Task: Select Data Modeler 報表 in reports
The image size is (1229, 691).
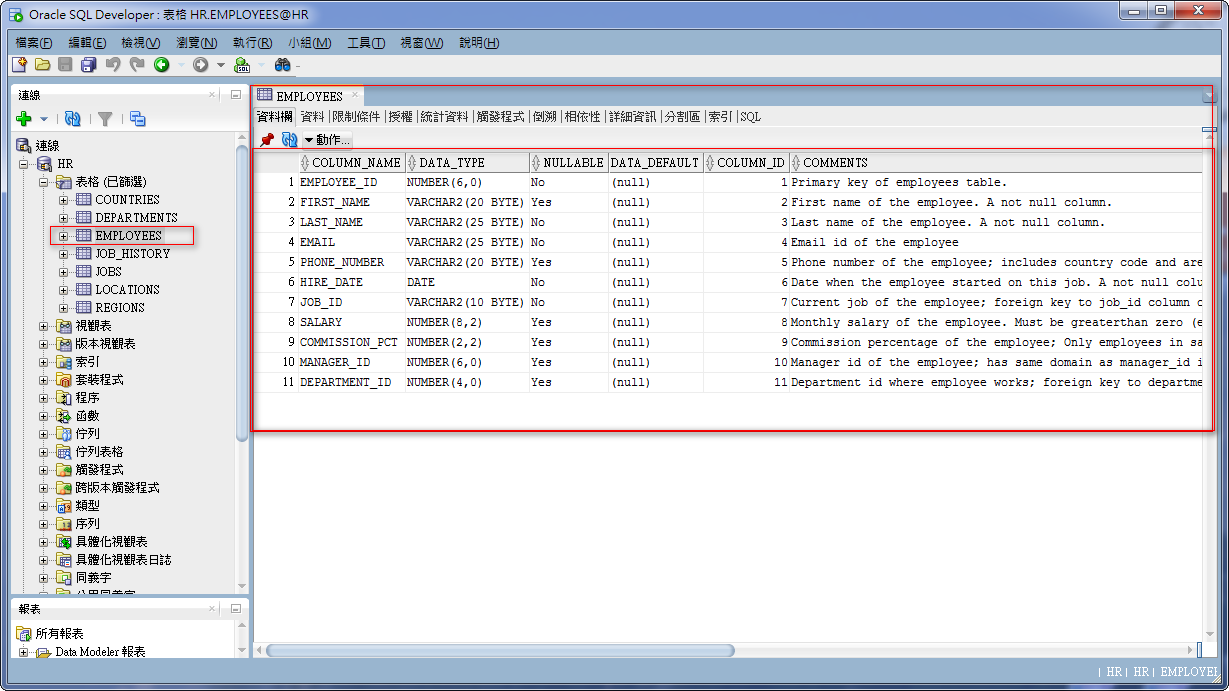Action: coord(100,652)
